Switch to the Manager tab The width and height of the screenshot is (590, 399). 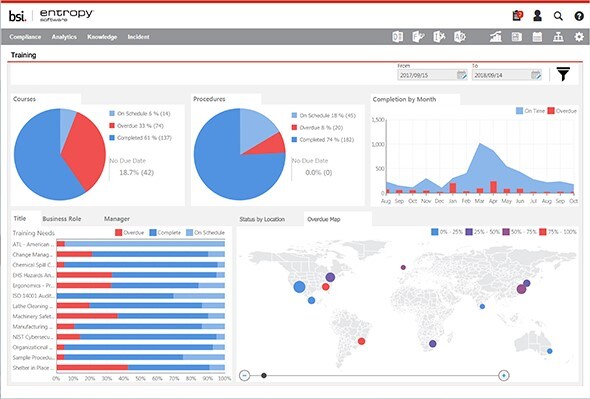(117, 219)
